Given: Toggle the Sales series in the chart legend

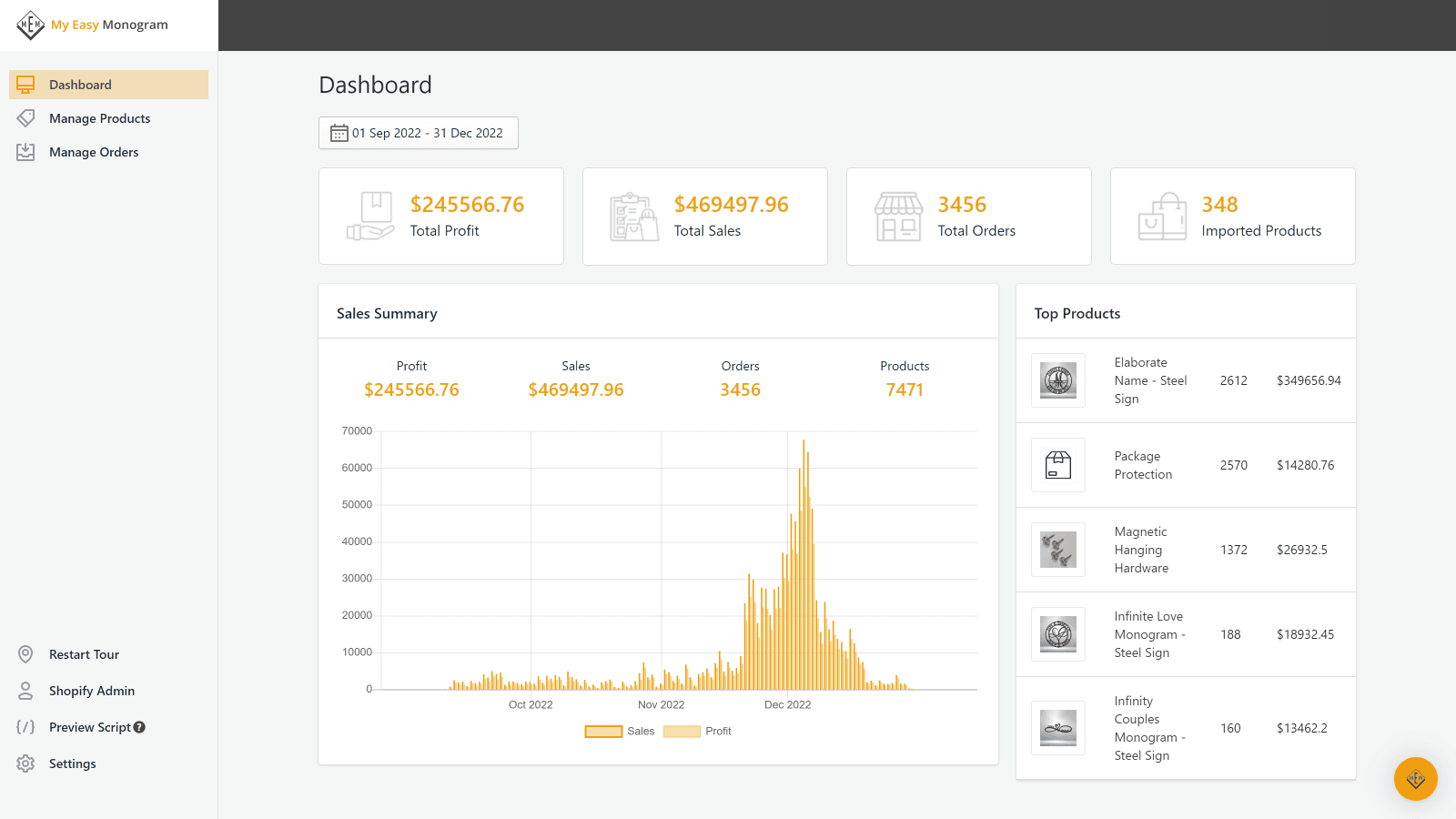Looking at the screenshot, I should [x=603, y=731].
